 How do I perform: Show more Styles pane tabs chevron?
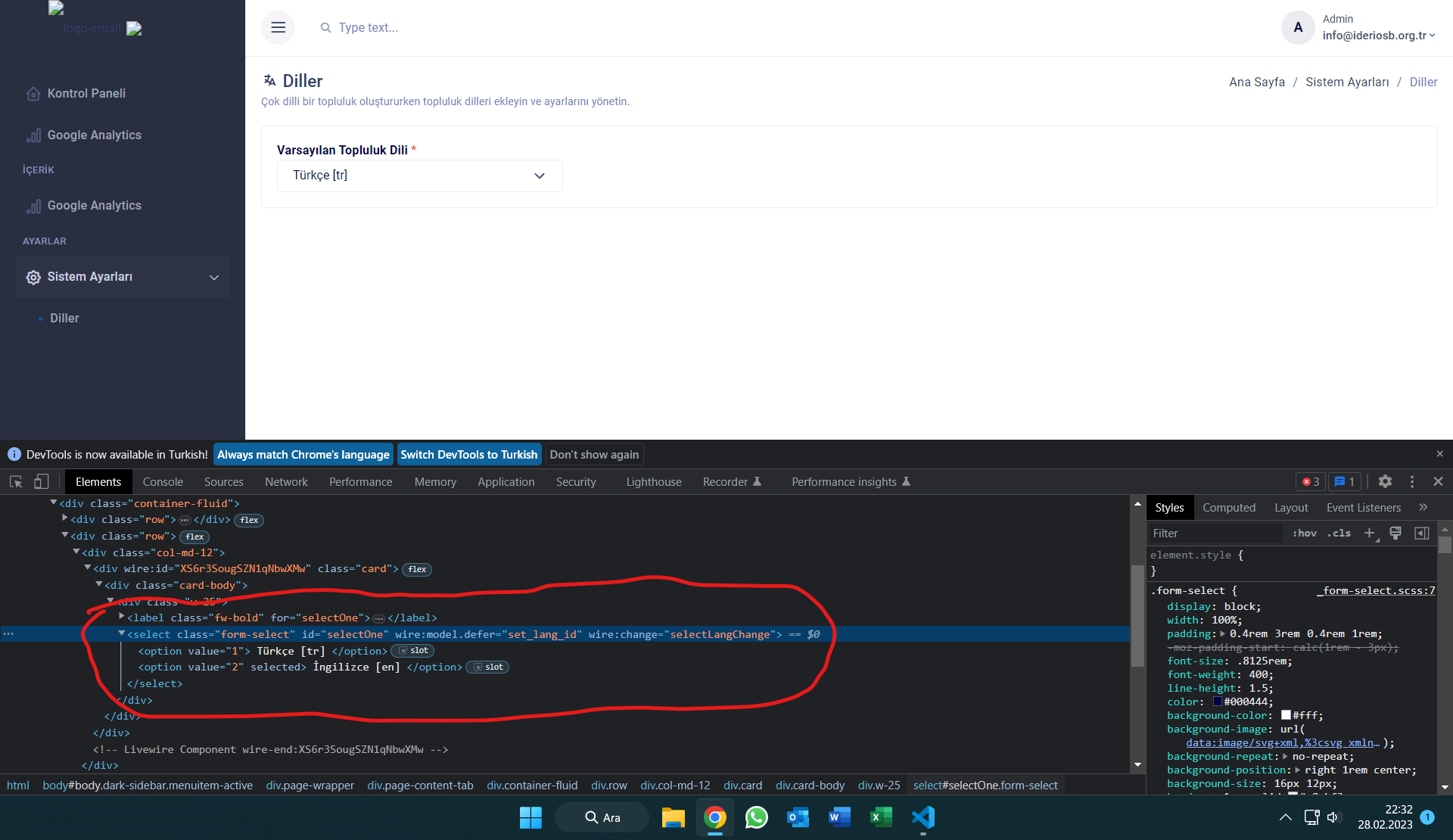click(1423, 507)
